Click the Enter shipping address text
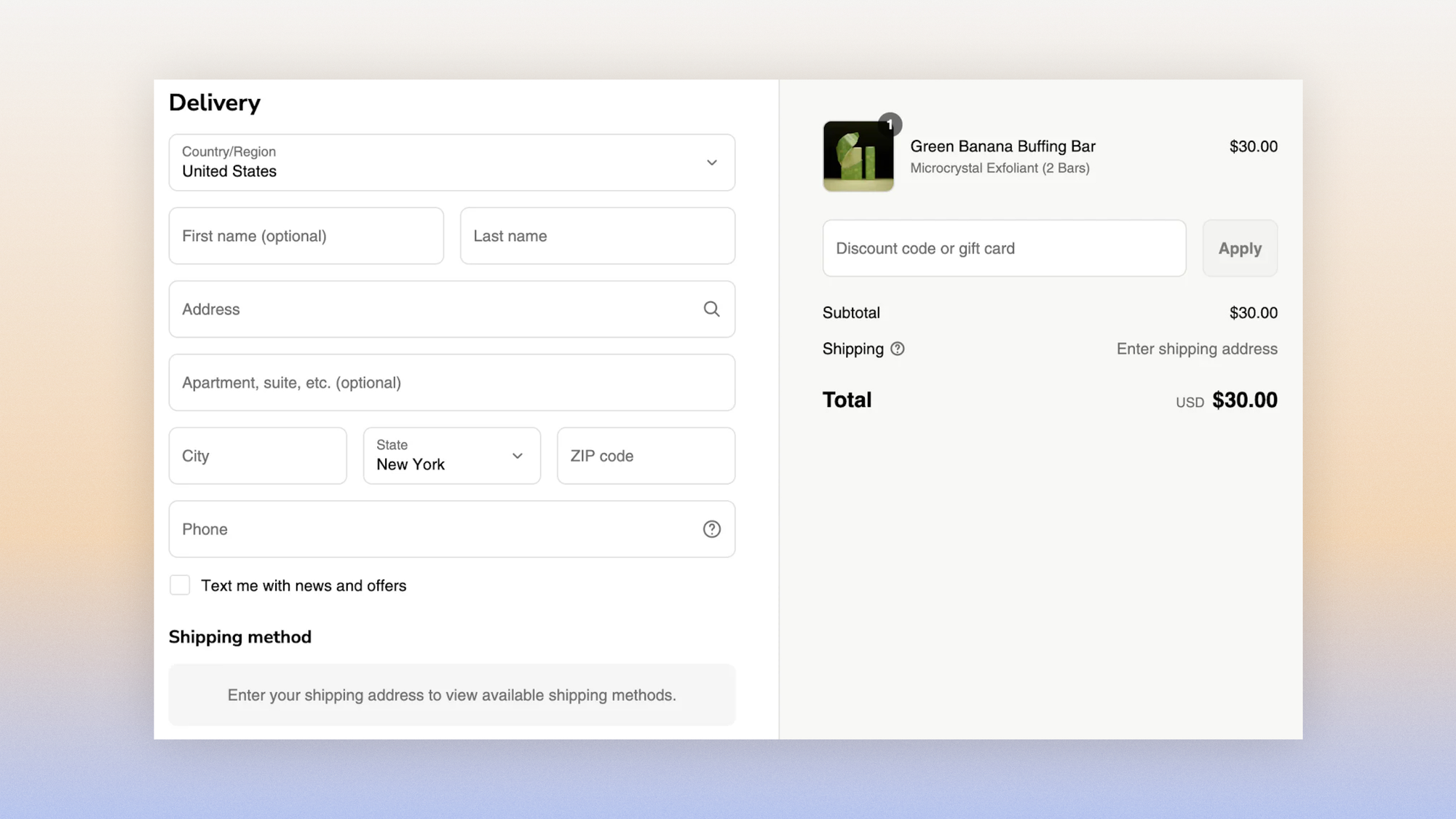 point(1197,349)
